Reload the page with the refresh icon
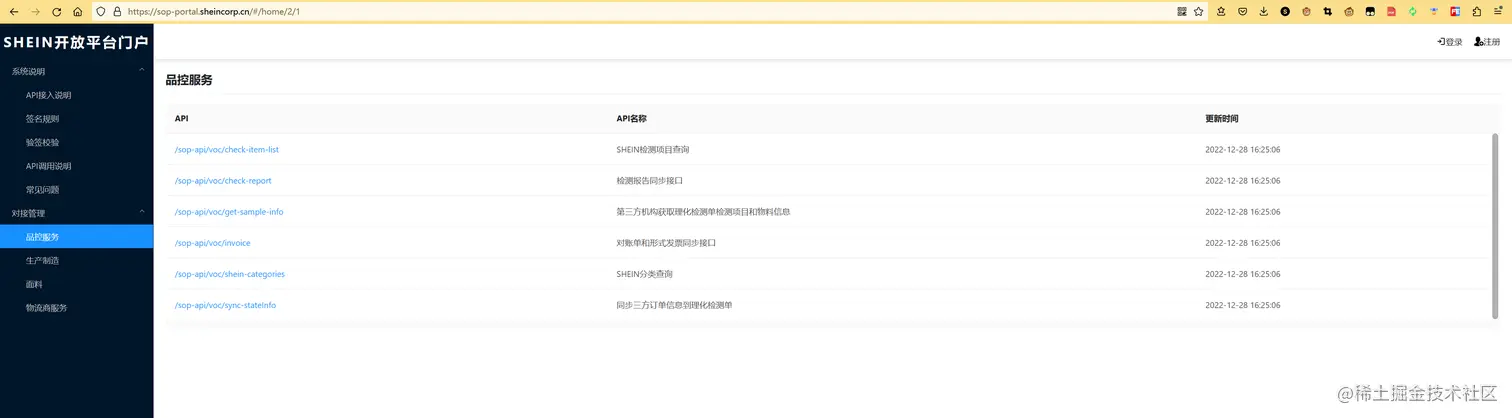1512x418 pixels. [56, 12]
